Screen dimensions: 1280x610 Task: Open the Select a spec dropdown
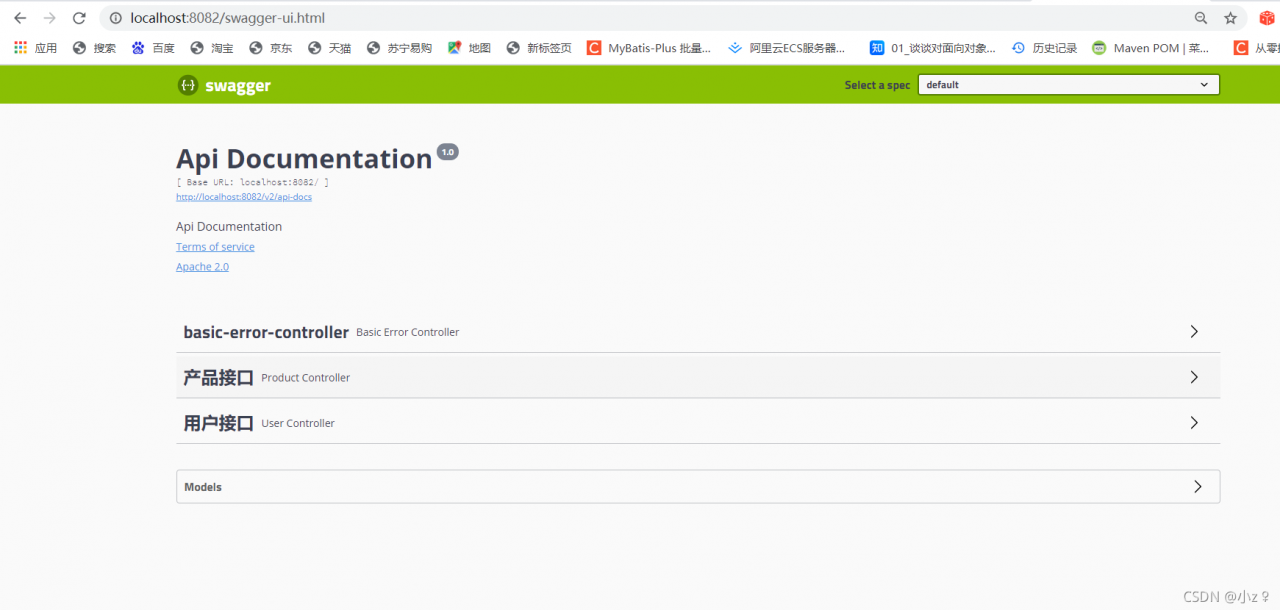tap(1069, 85)
